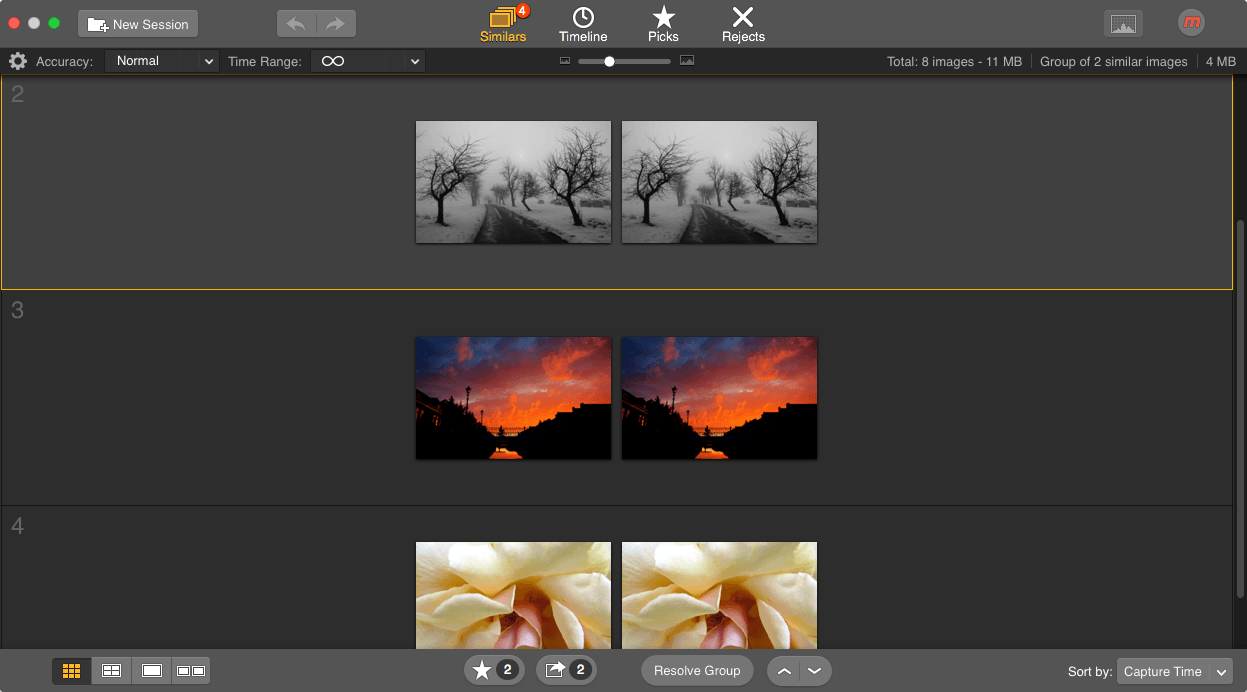The height and width of the screenshot is (692, 1247).
Task: Click the 'Total: 8 images - 11 MB' text
Action: tap(954, 62)
